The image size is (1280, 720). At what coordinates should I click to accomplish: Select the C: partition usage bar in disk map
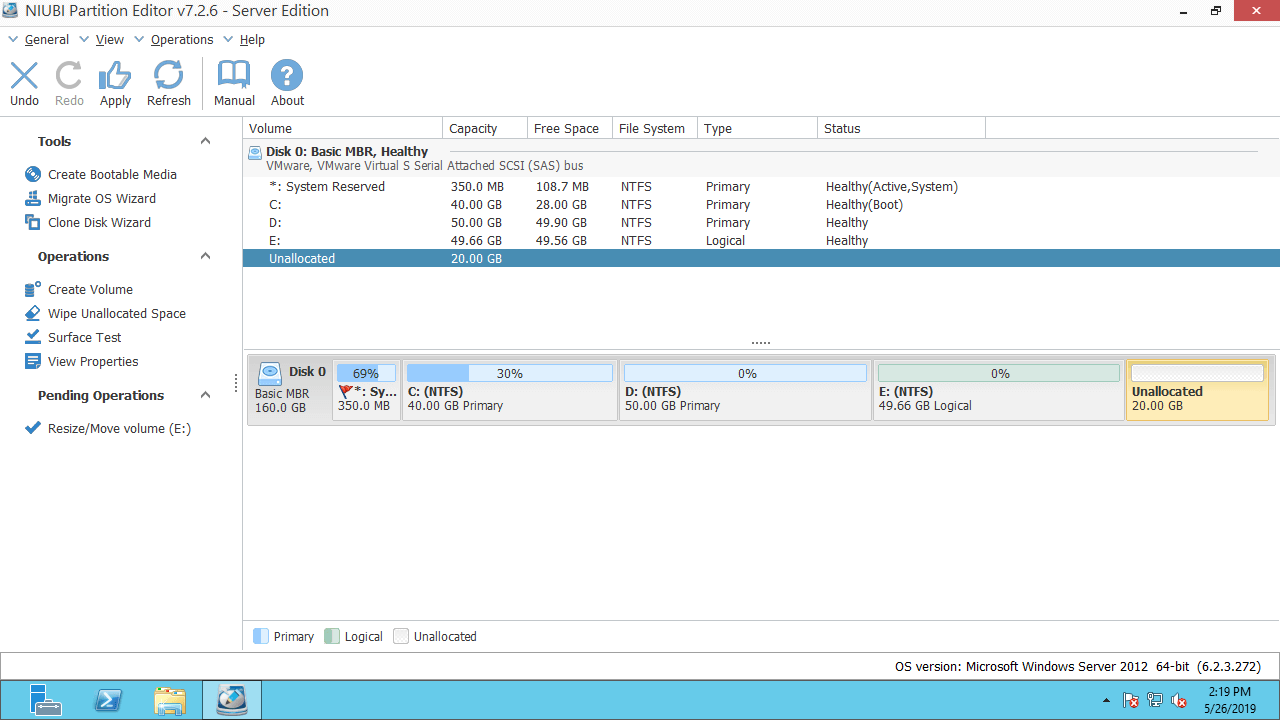[509, 373]
